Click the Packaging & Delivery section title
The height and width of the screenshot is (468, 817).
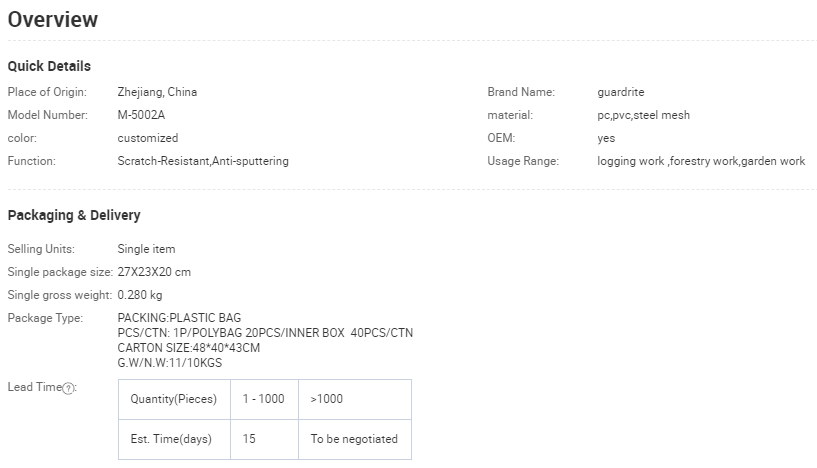pos(74,215)
